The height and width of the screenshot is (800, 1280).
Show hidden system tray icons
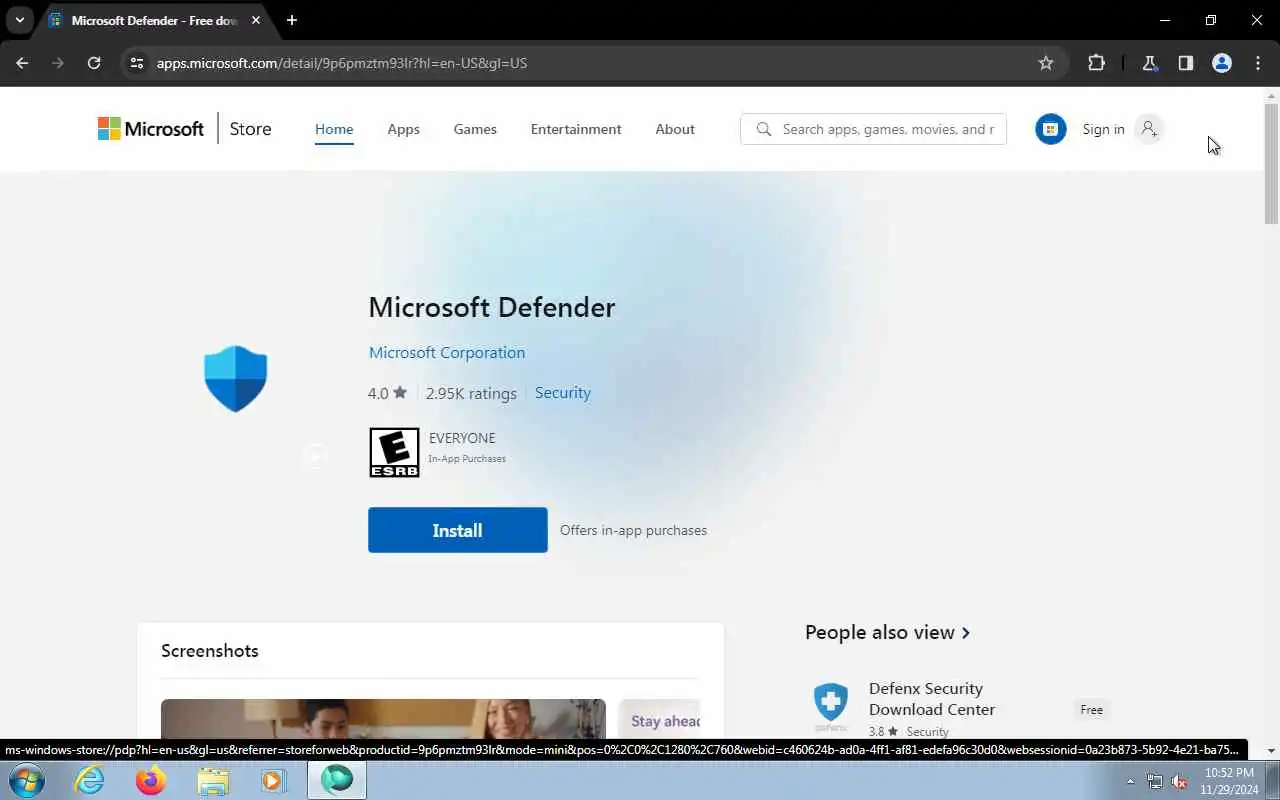point(1131,782)
